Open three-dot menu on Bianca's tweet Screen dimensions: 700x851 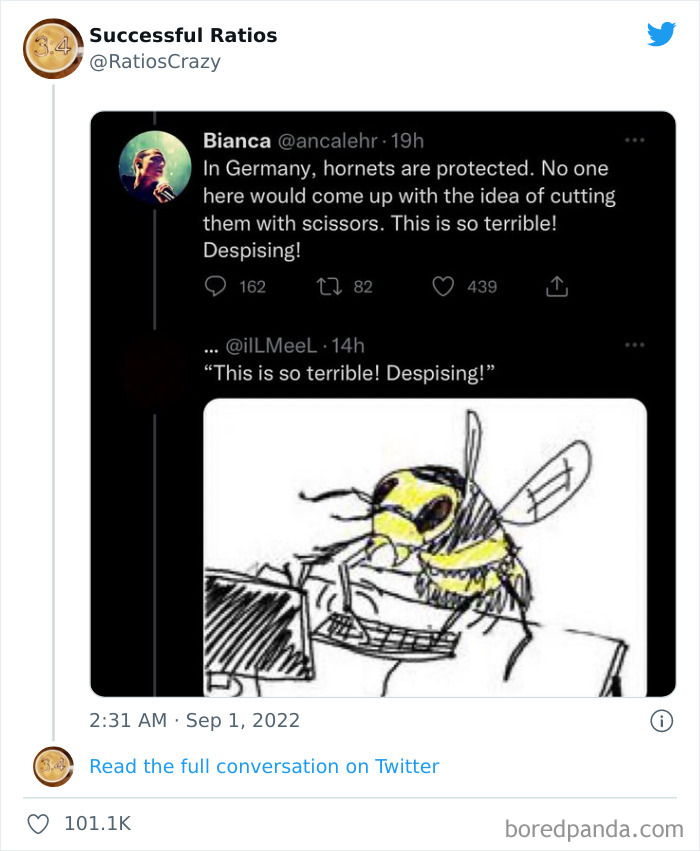tap(634, 141)
